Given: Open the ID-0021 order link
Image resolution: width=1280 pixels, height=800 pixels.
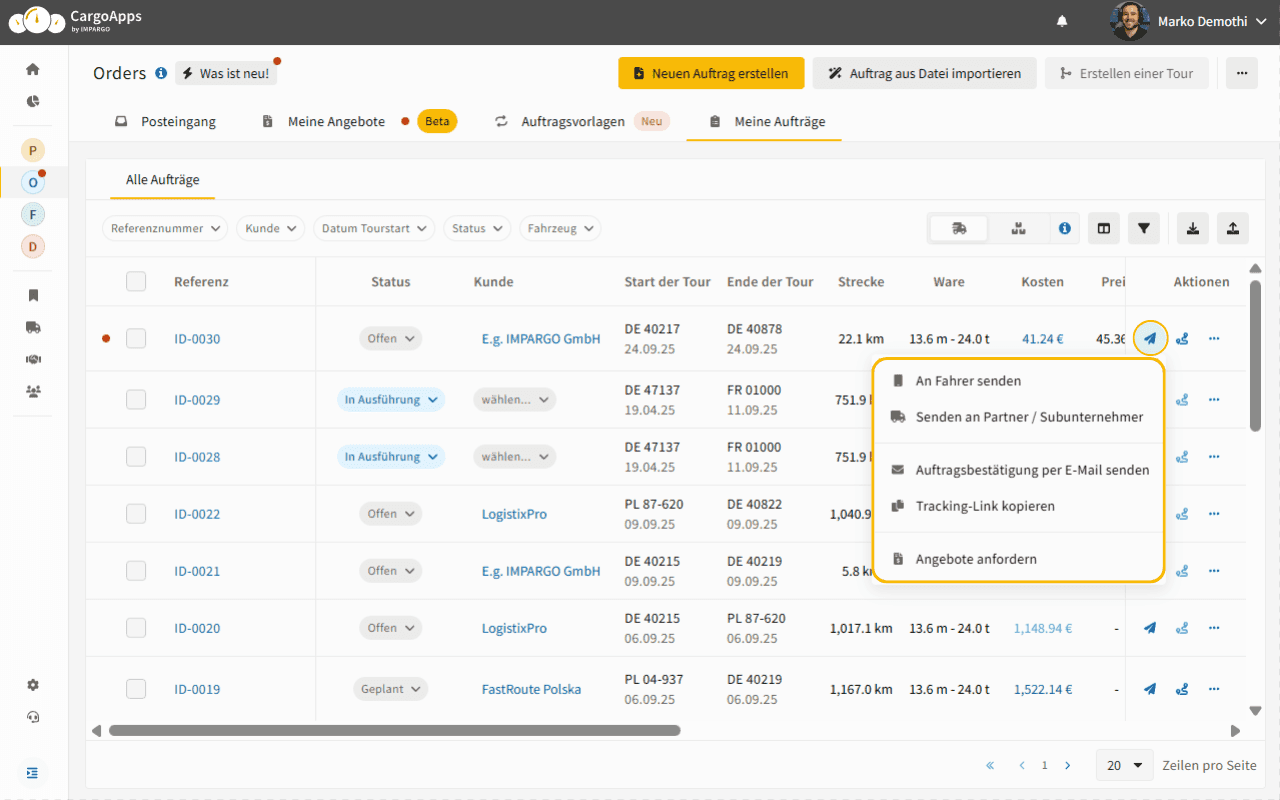Looking at the screenshot, I should (197, 571).
